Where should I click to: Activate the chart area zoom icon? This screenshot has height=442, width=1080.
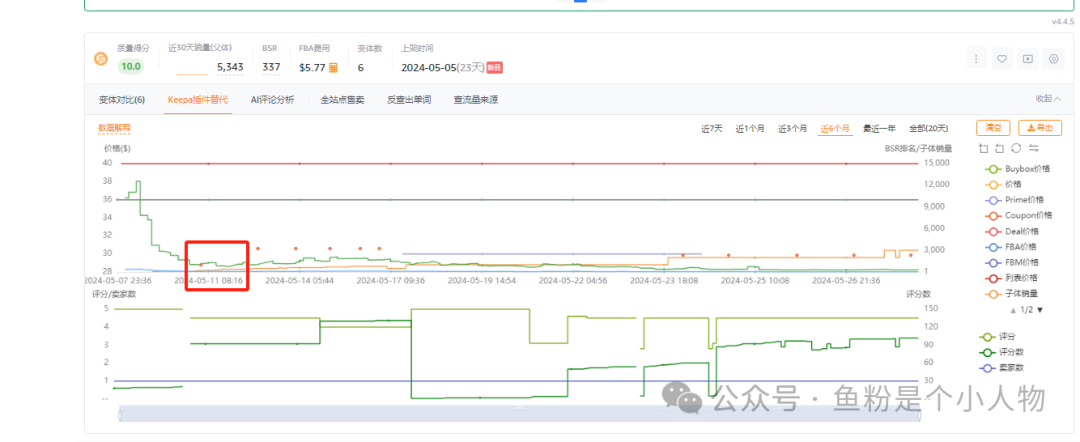coord(983,148)
